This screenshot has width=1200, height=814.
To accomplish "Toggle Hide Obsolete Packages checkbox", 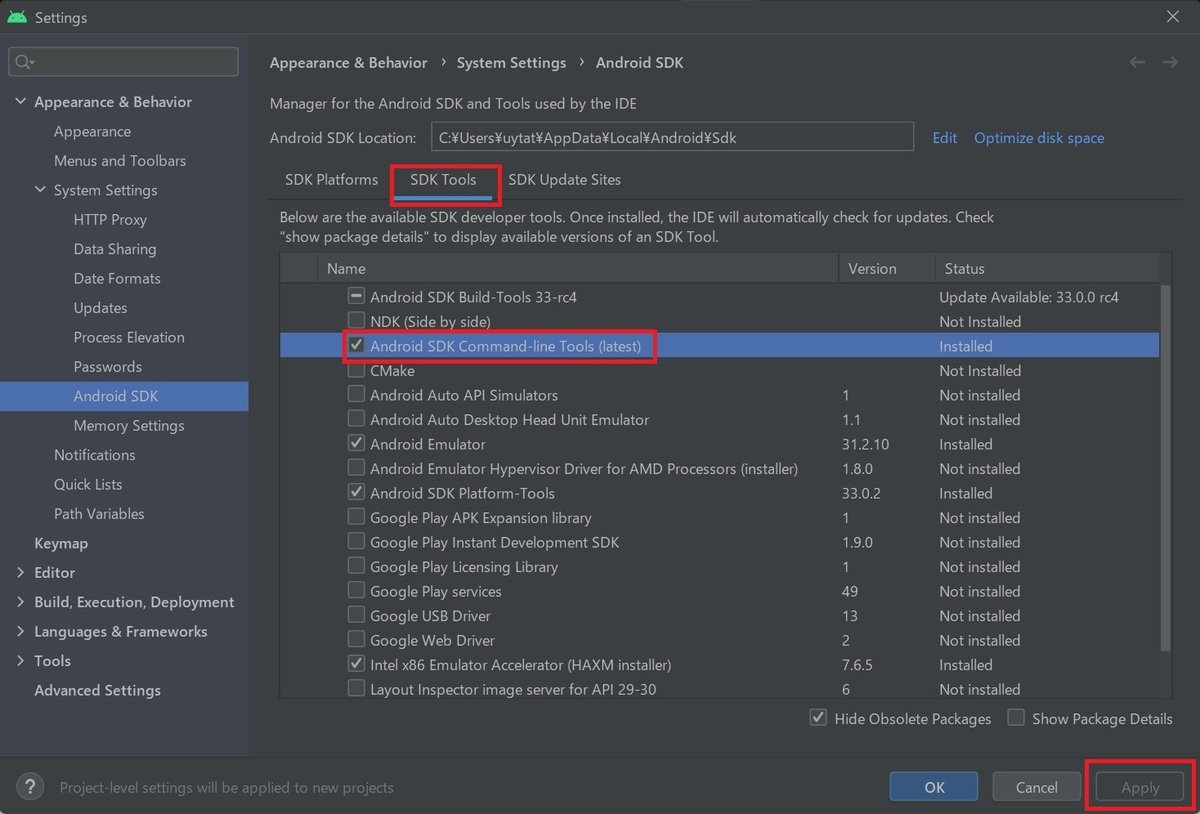I will click(x=818, y=718).
